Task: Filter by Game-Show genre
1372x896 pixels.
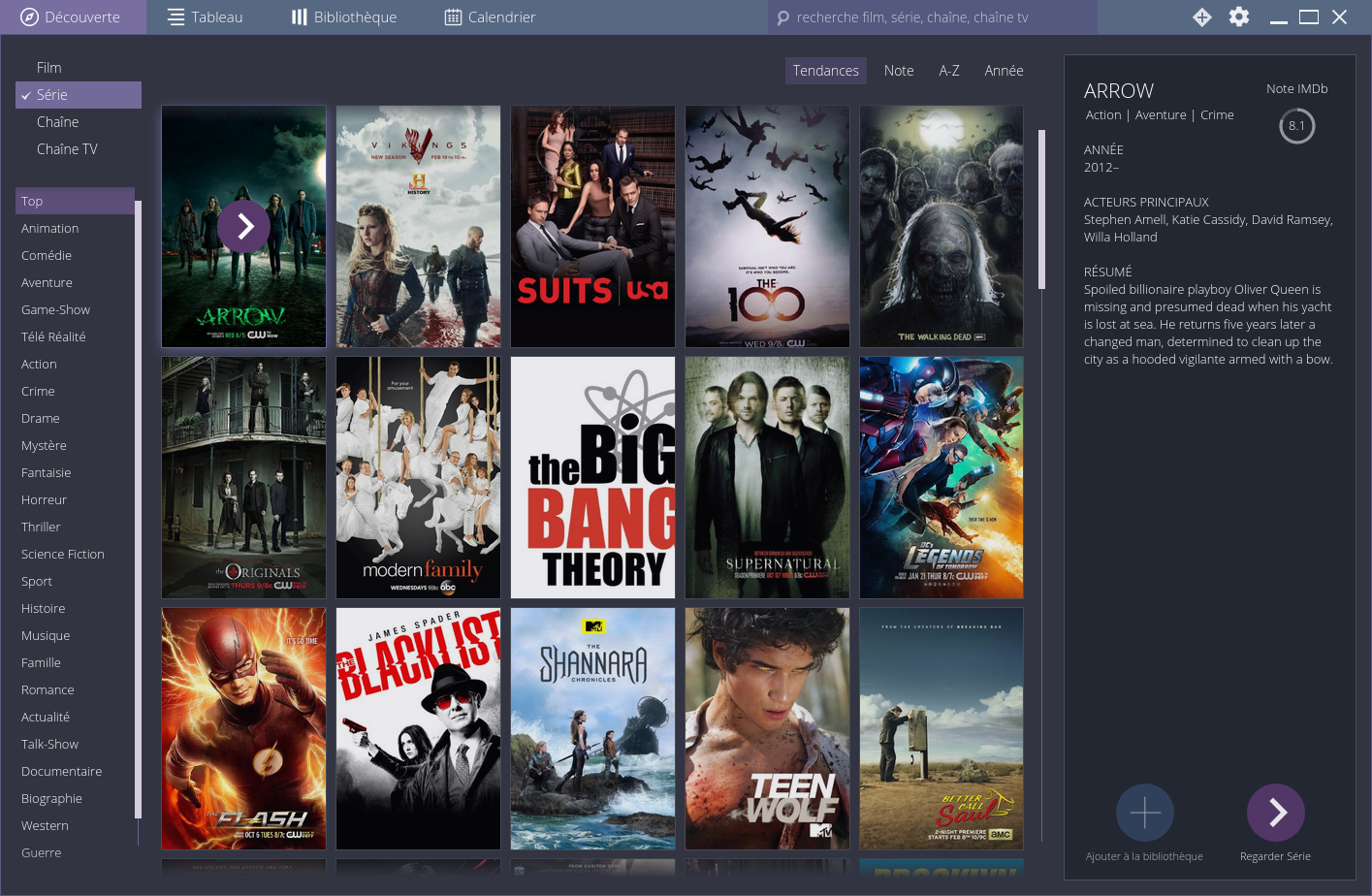Action: point(75,310)
